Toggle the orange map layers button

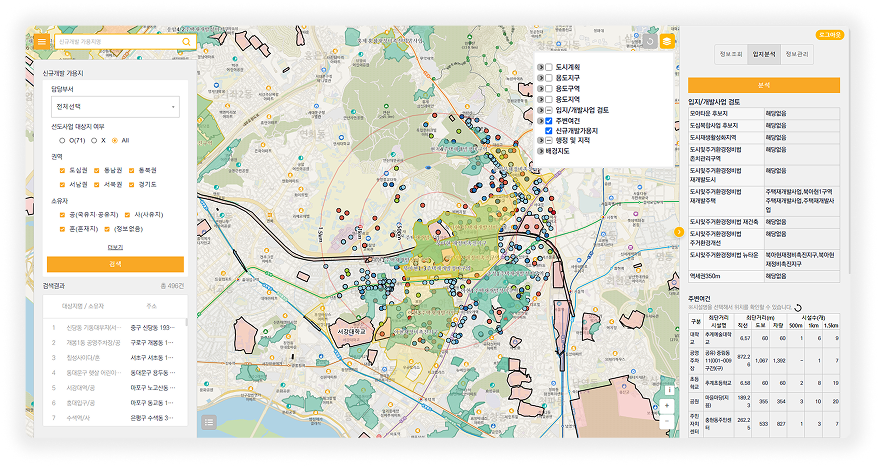coord(667,41)
